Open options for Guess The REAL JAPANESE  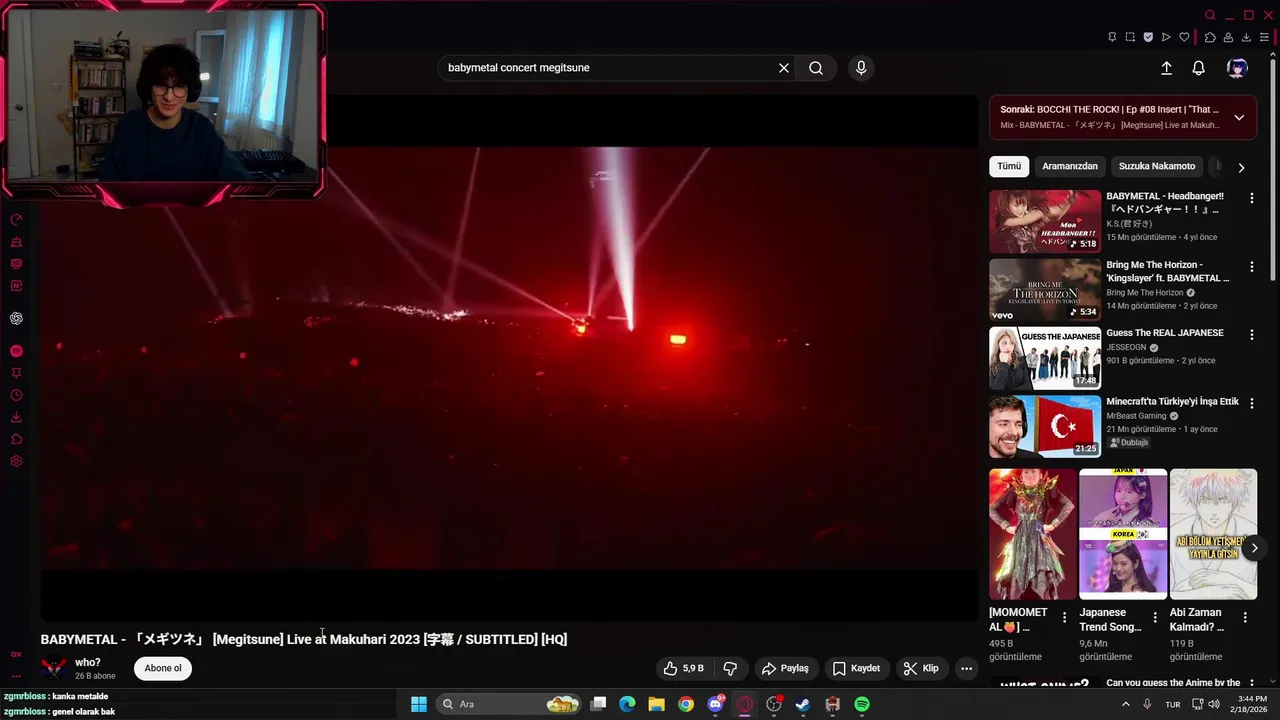[1251, 335]
